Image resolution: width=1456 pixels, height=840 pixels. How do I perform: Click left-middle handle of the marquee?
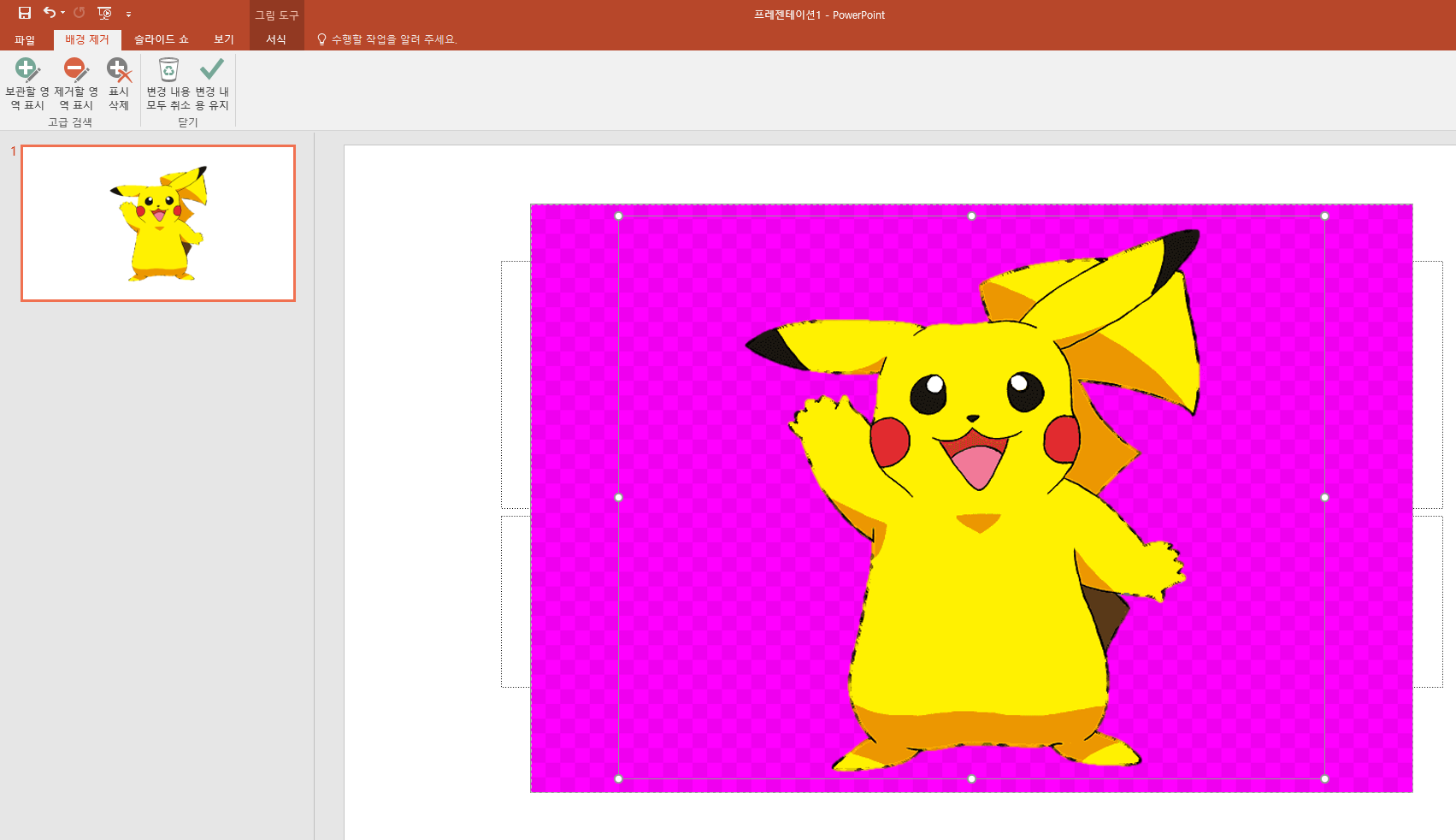click(619, 497)
